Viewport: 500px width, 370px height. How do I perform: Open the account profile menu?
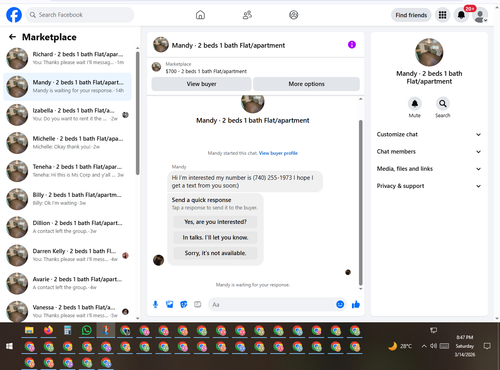click(x=480, y=16)
